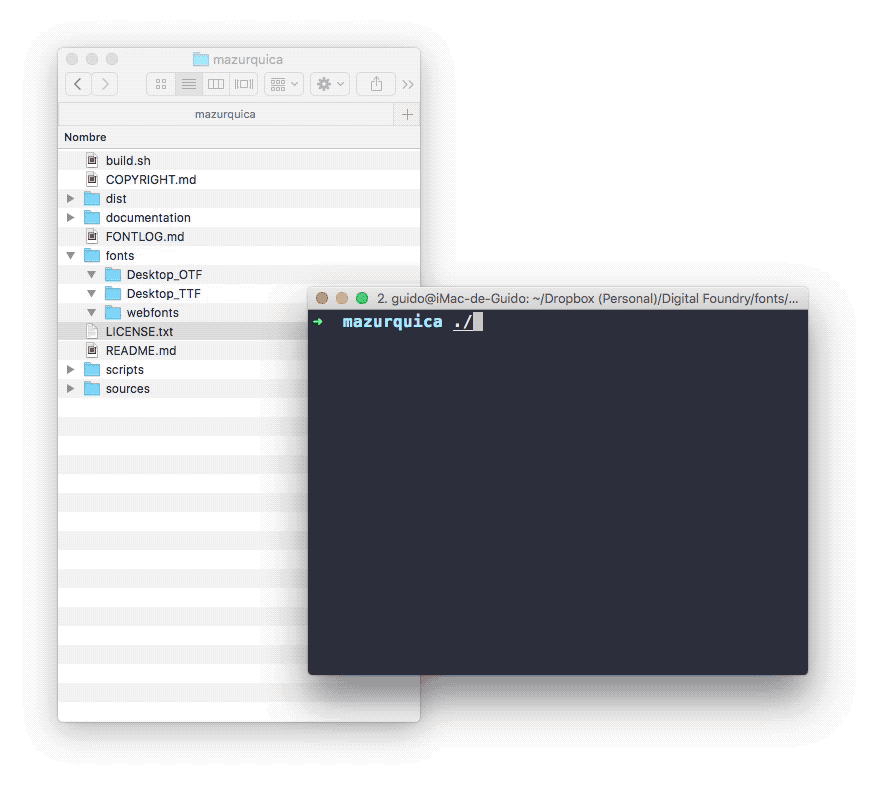Close the Finder window
Viewport: 888px width, 792px height.
coord(72,59)
